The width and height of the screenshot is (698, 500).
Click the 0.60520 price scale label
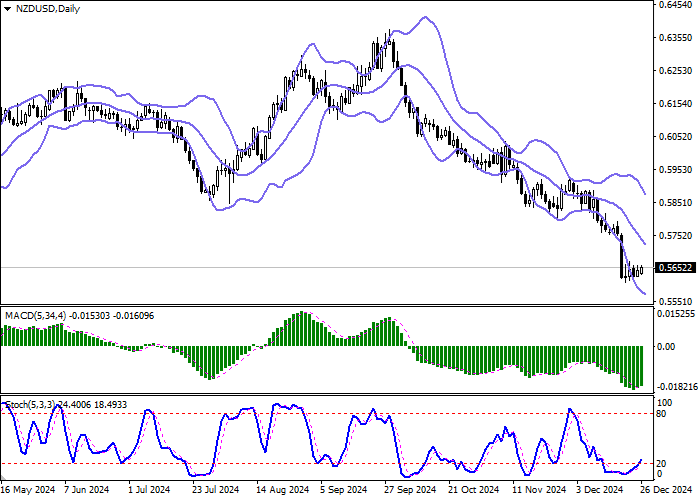[675, 137]
